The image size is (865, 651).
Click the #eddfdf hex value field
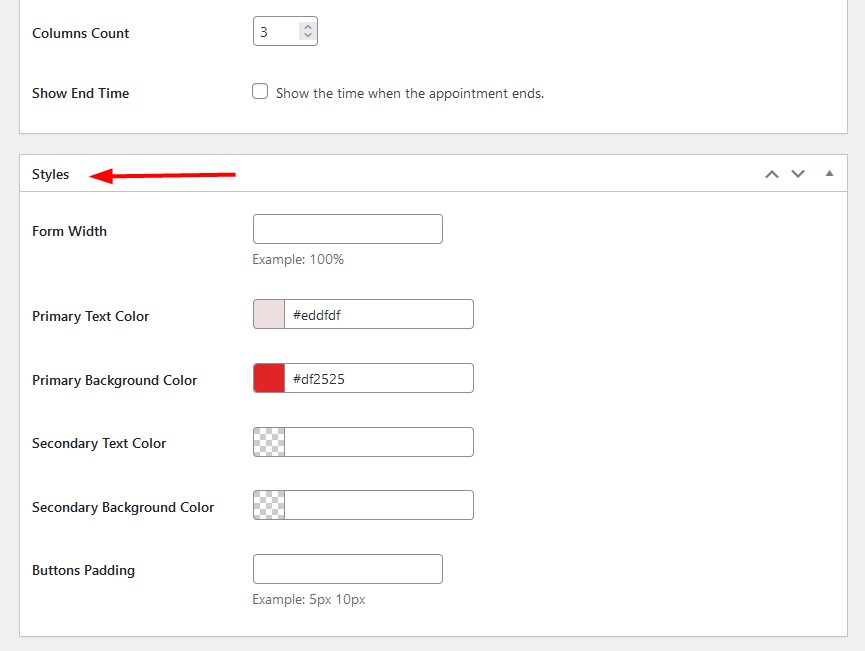pyautogui.click(x=379, y=314)
